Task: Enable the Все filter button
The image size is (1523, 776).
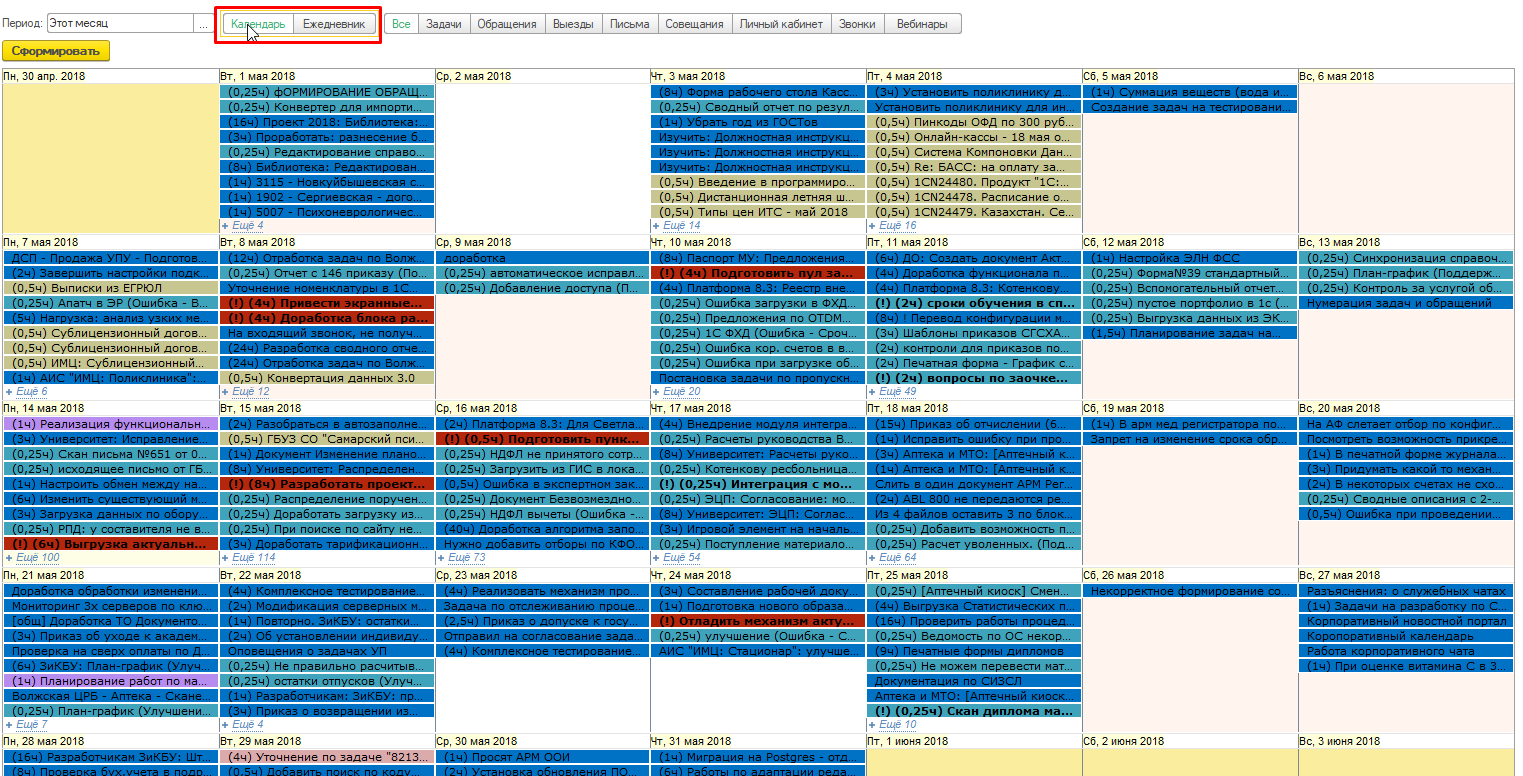Action: (401, 24)
